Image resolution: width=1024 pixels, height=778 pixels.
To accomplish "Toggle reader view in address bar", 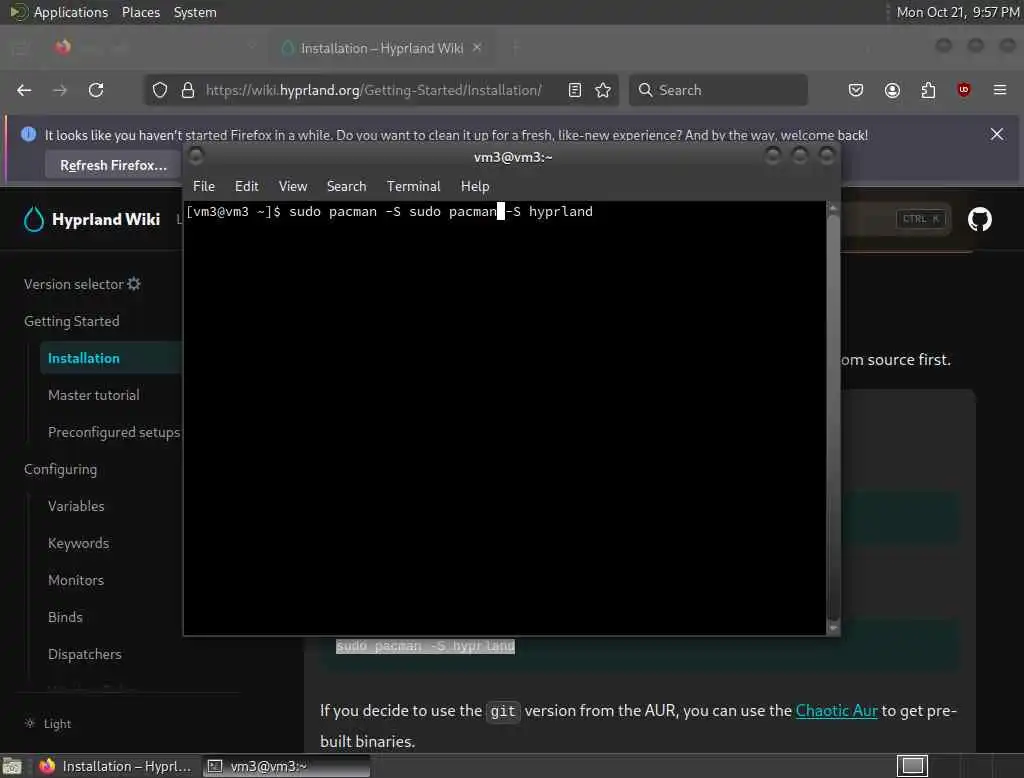I will coord(575,90).
